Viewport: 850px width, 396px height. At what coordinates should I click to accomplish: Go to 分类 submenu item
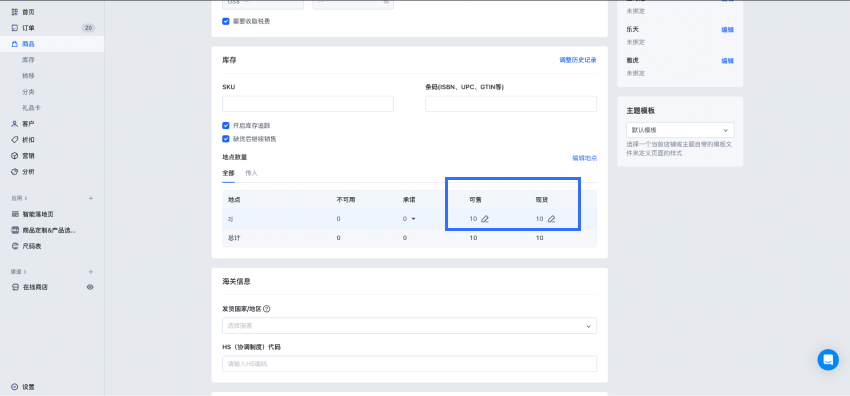coord(28,92)
